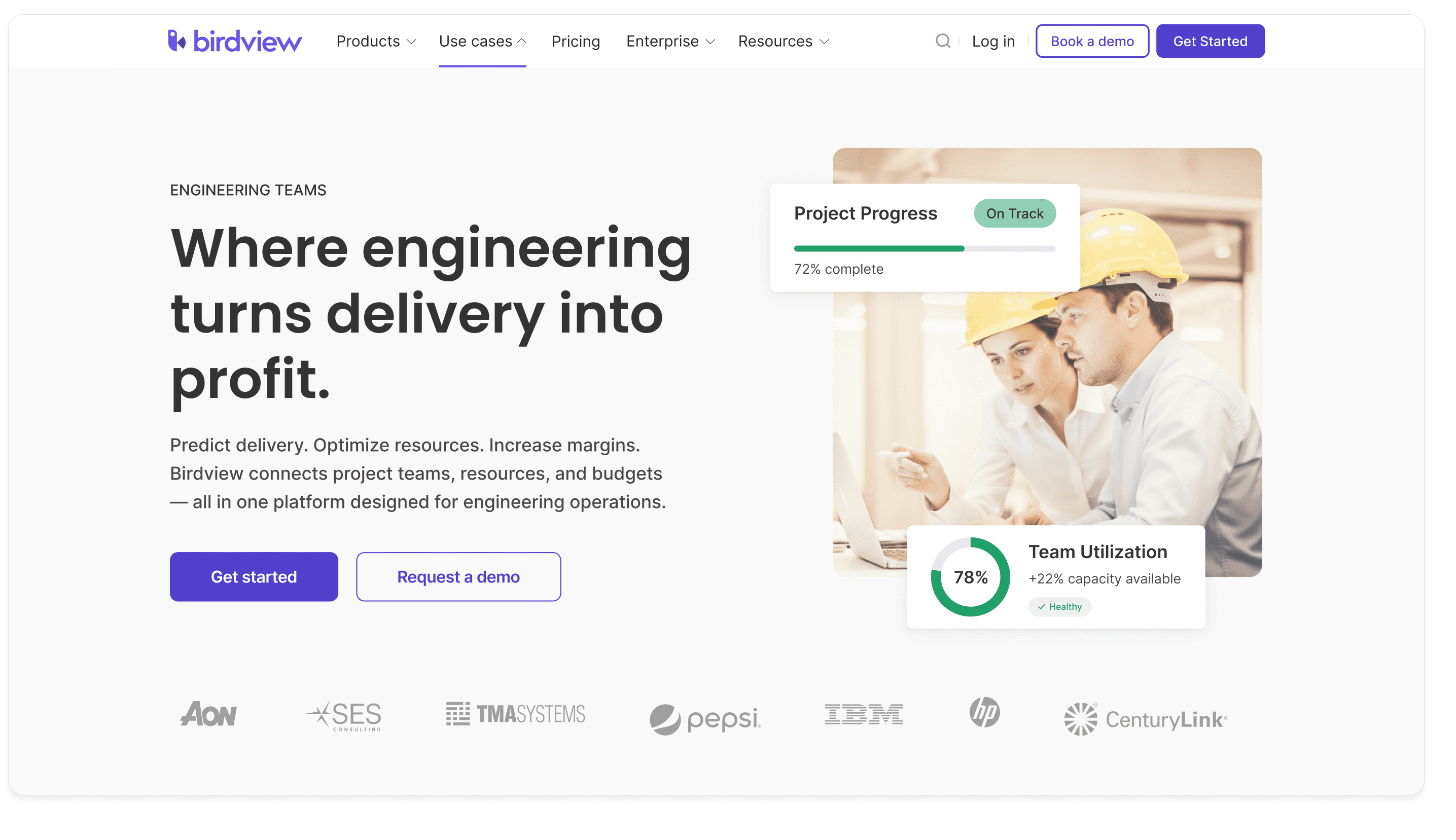Click the Aon company logo

tap(208, 714)
